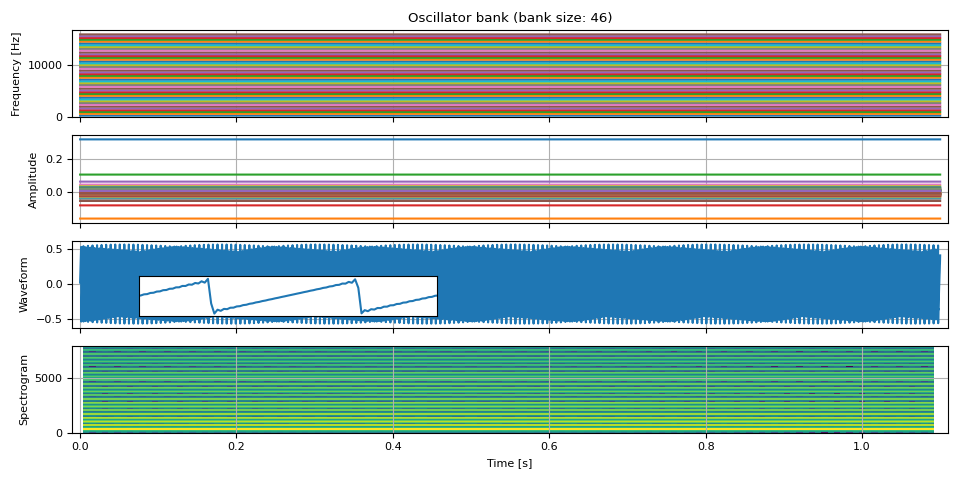
Task: Click the 1.0 tick on the time axis
Action: pos(862,446)
